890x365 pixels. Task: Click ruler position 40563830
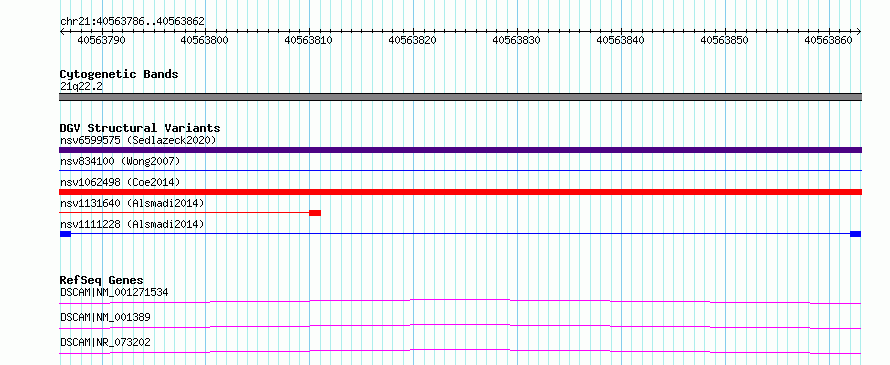pyautogui.click(x=517, y=40)
